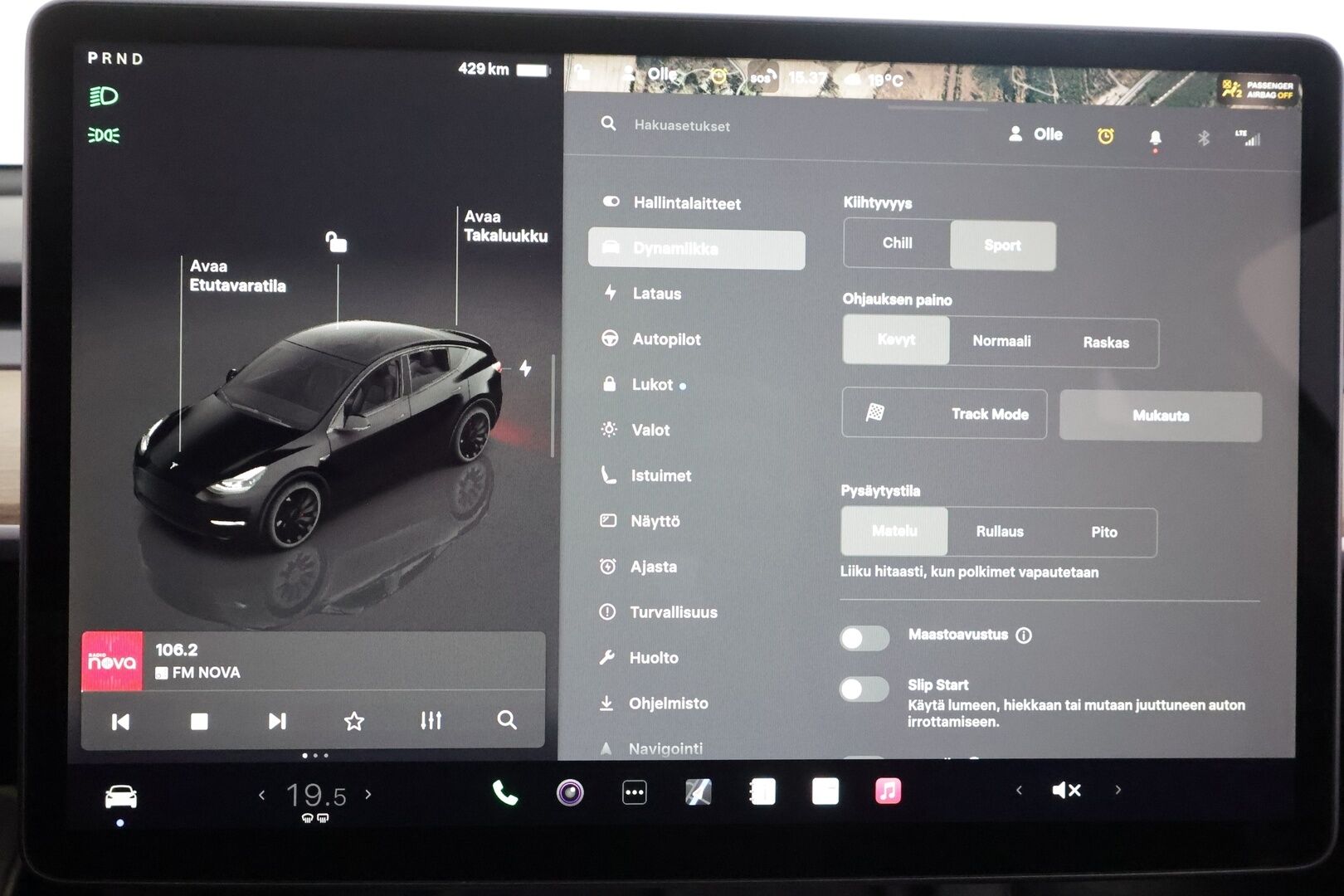Activate Track Mode
The image size is (1344, 896).
click(x=944, y=413)
